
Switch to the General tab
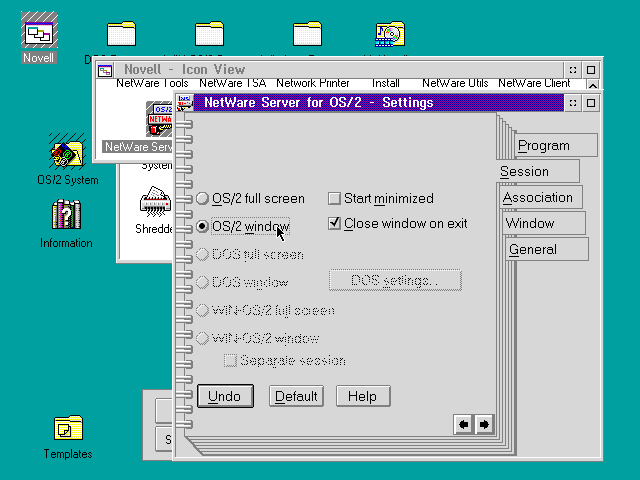click(547, 249)
